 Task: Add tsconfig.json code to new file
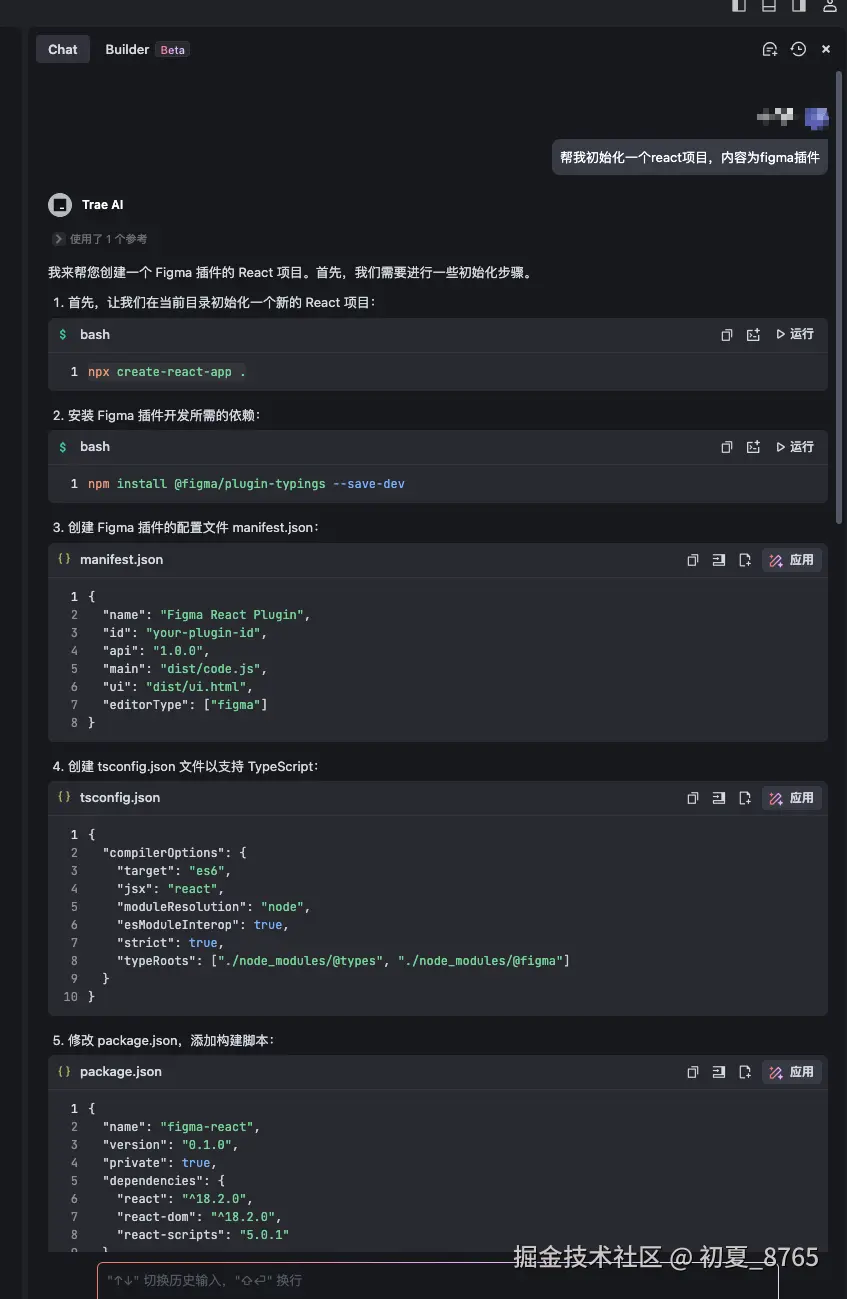(x=745, y=798)
